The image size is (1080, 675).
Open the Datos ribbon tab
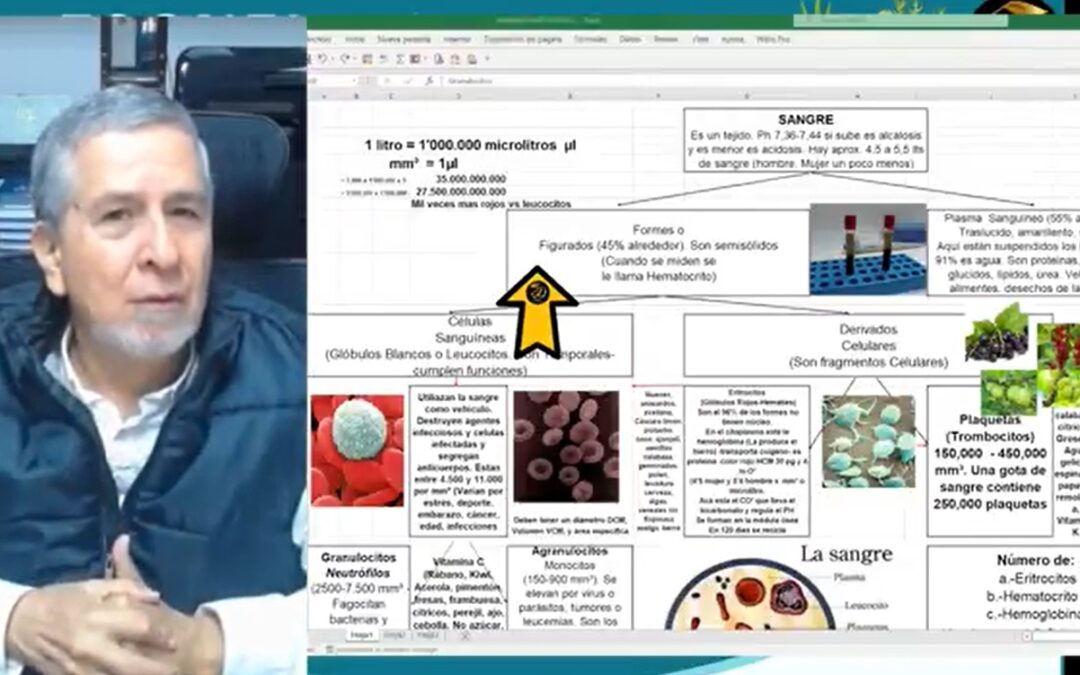pyautogui.click(x=630, y=40)
